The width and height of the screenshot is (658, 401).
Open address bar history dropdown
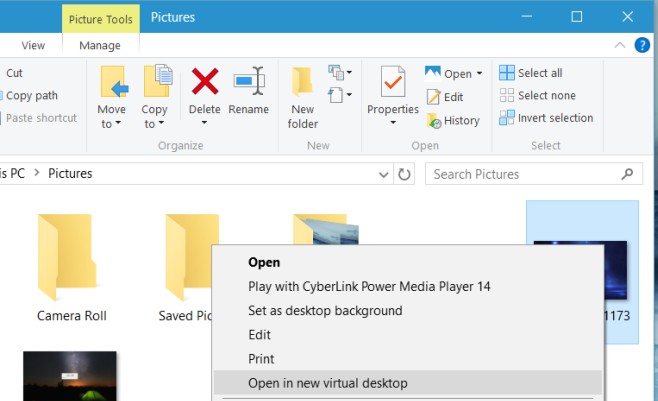coord(383,174)
